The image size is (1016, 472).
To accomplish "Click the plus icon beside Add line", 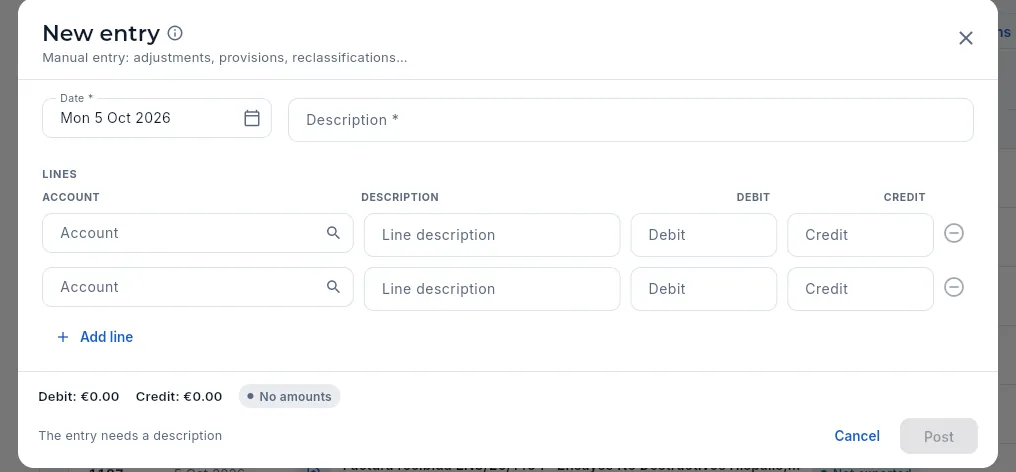I will pyautogui.click(x=63, y=337).
